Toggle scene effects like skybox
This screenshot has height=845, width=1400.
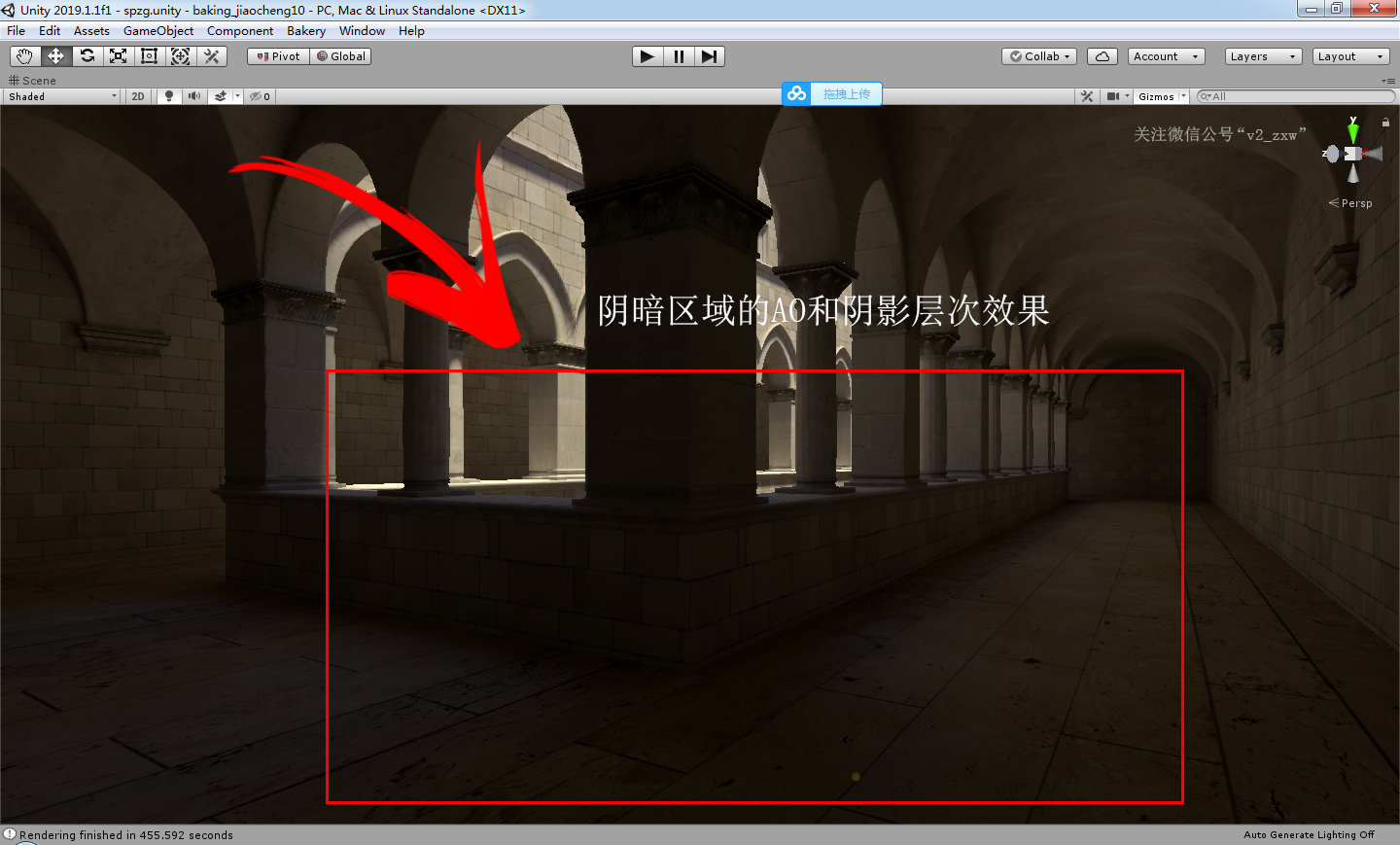221,96
